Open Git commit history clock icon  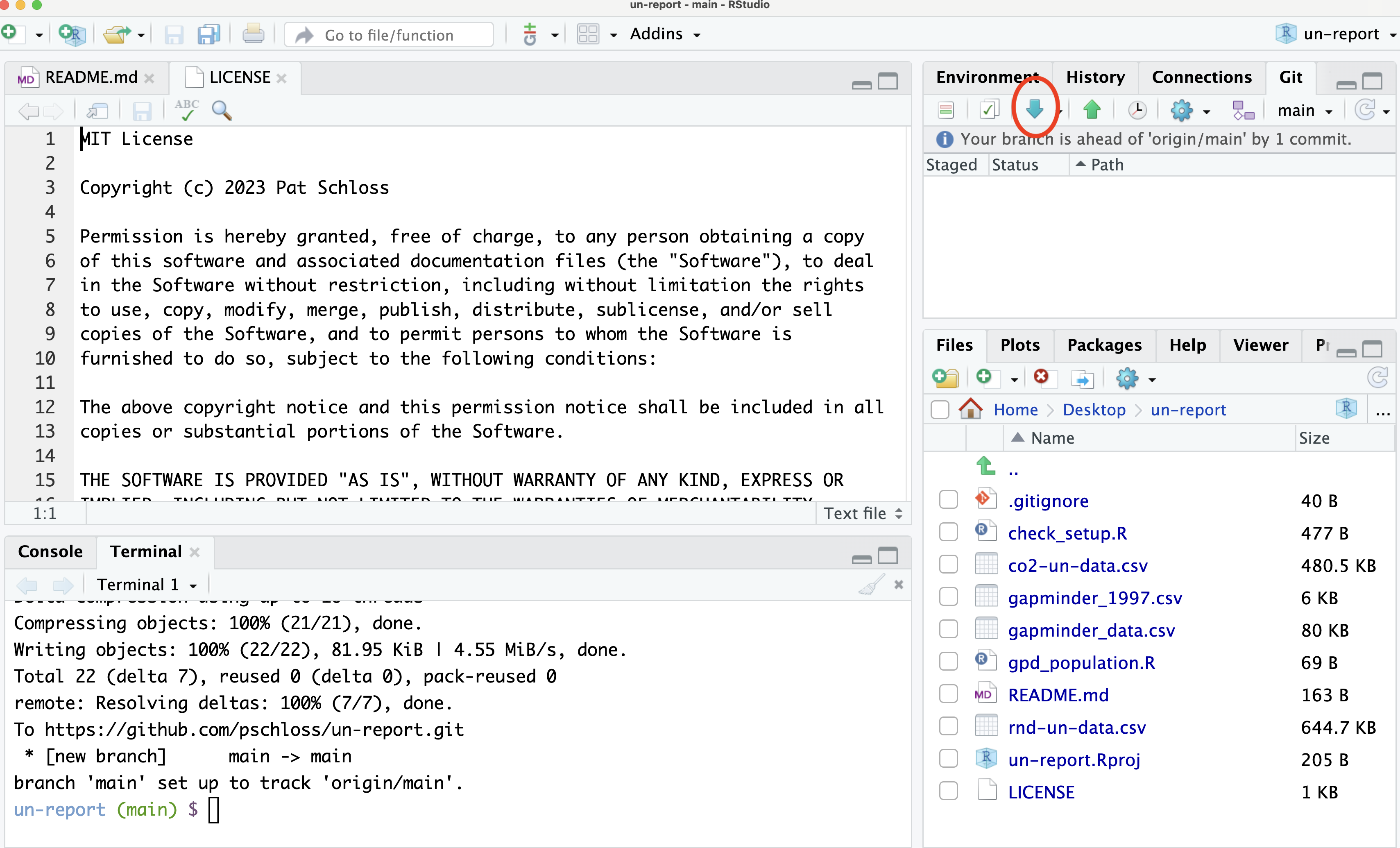[x=1137, y=110]
